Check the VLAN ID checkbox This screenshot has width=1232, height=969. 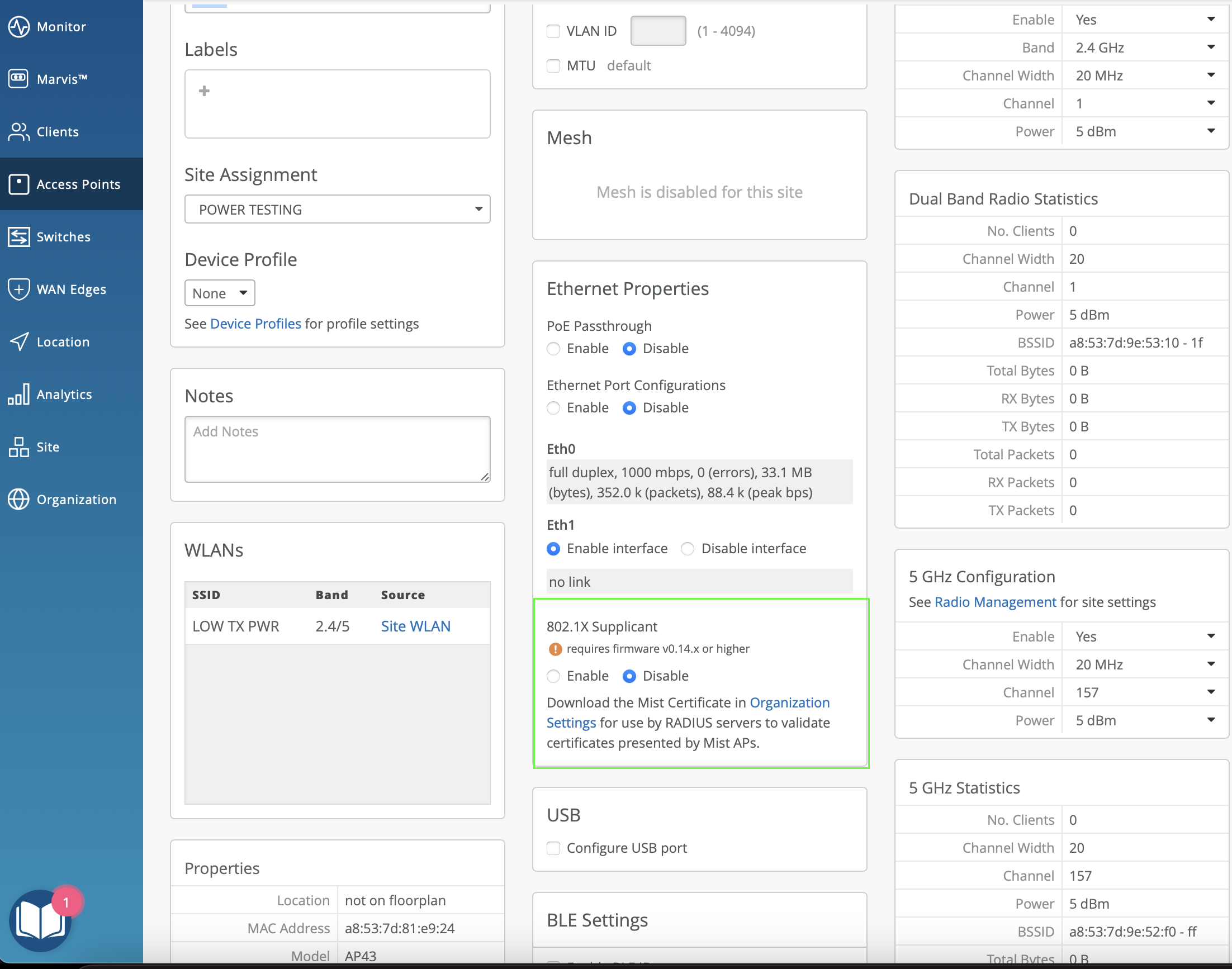[x=553, y=31]
